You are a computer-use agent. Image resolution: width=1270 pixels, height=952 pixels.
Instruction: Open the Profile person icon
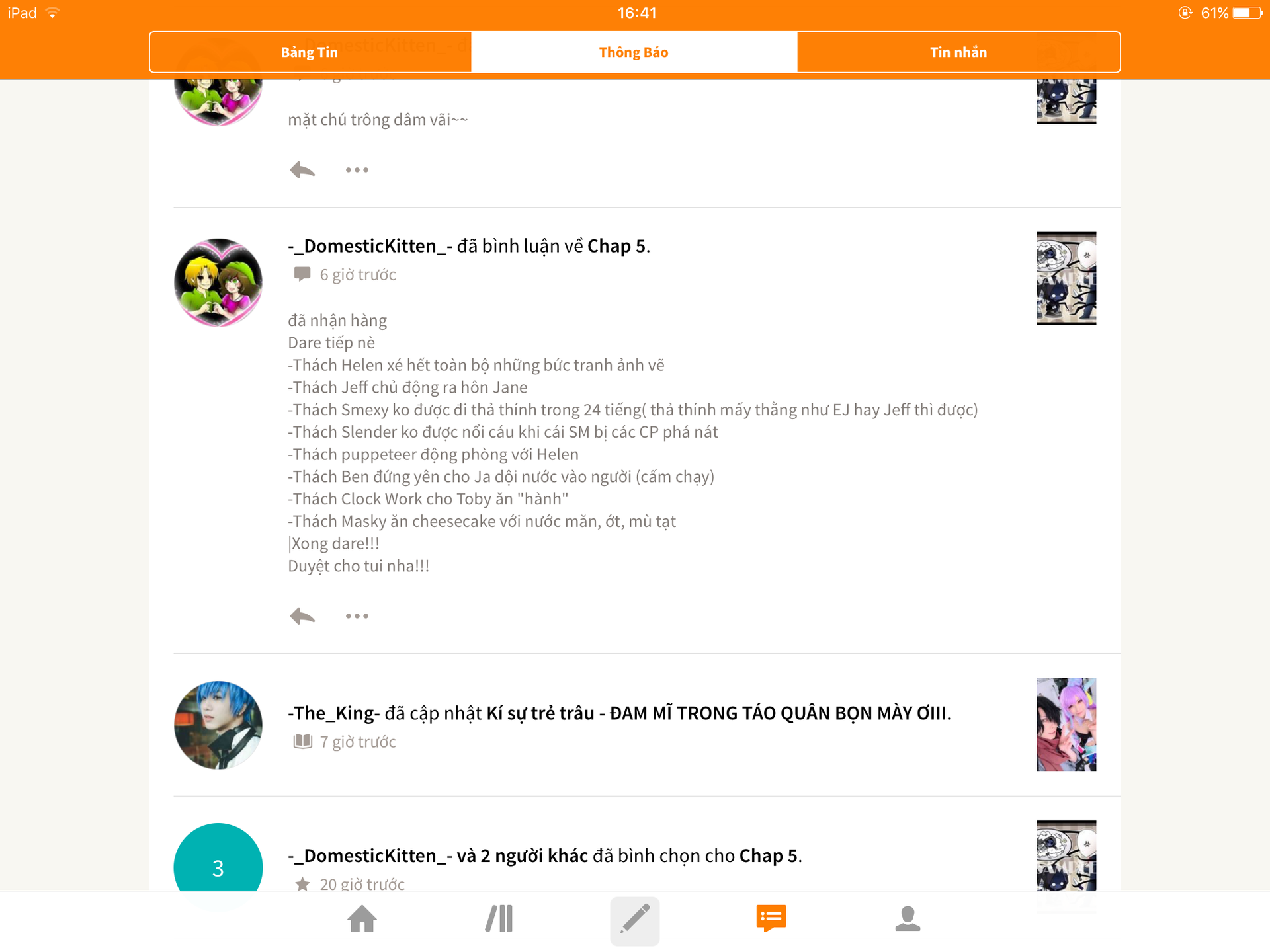pyautogui.click(x=908, y=919)
